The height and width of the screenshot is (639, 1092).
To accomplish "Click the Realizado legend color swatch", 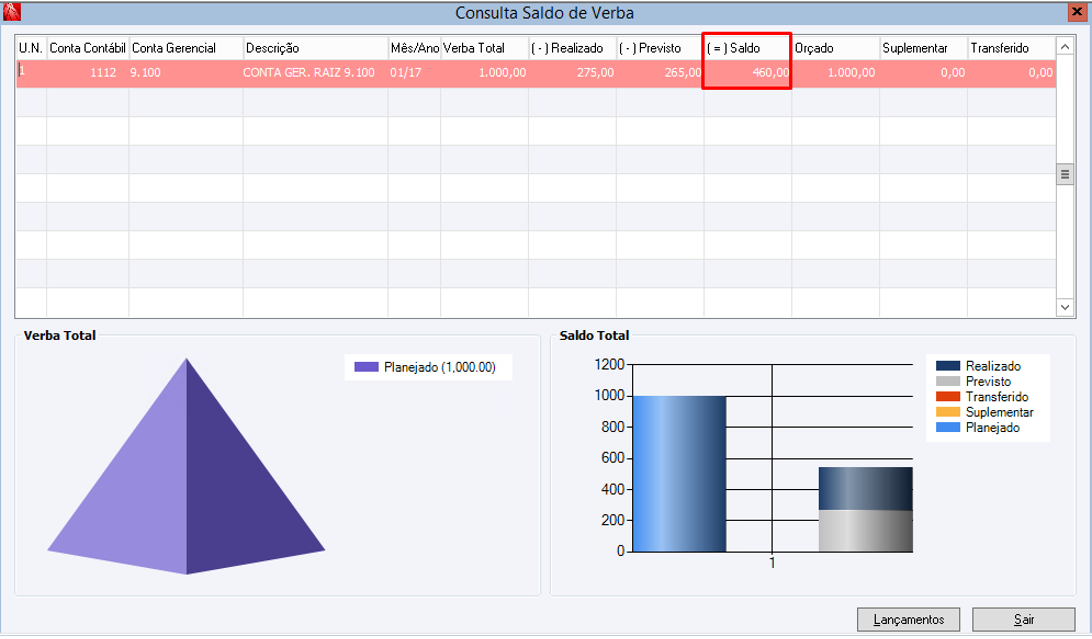I will (948, 366).
